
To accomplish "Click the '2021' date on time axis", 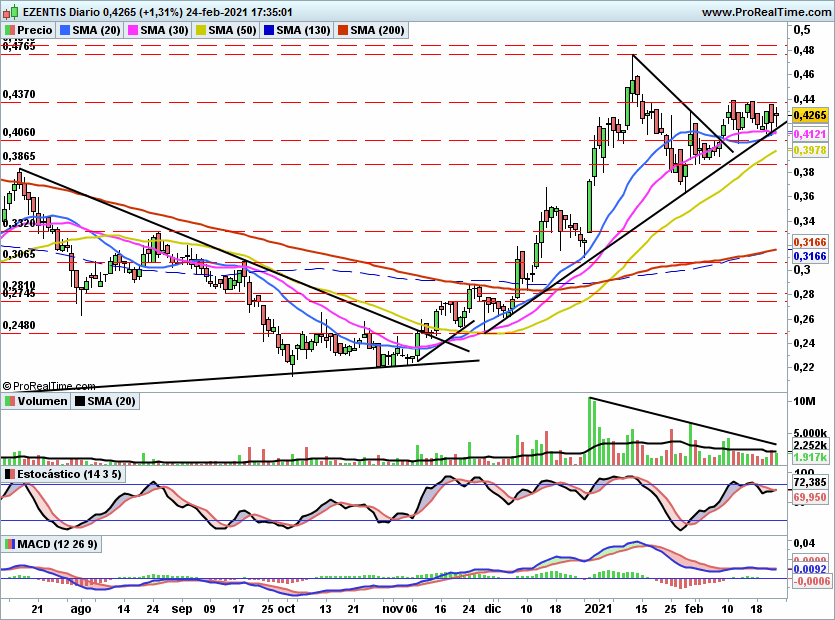I will pyautogui.click(x=597, y=609).
